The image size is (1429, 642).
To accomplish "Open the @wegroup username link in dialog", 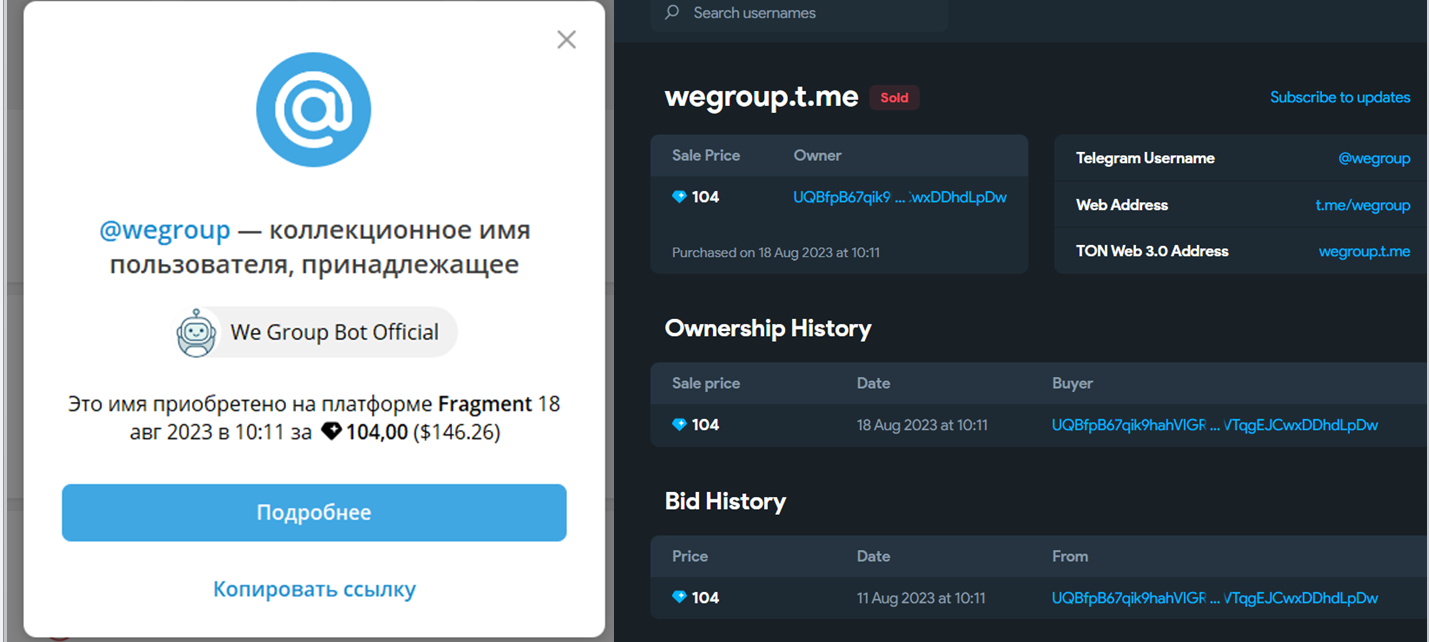I will 165,230.
